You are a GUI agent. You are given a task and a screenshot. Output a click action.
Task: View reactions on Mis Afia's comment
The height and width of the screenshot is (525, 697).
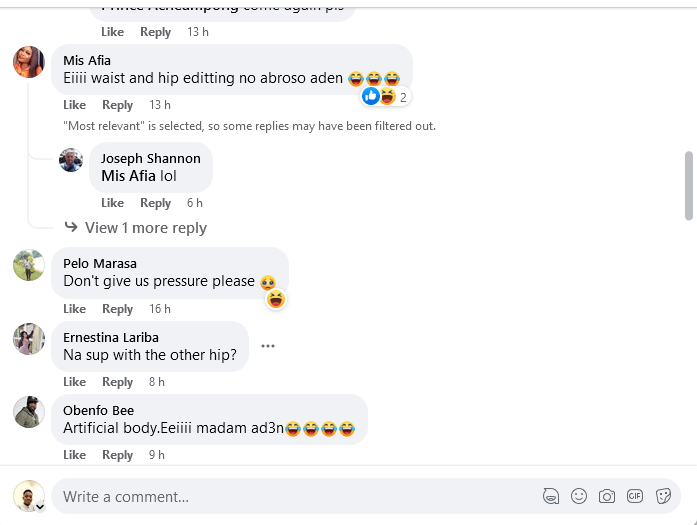pyautogui.click(x=385, y=97)
